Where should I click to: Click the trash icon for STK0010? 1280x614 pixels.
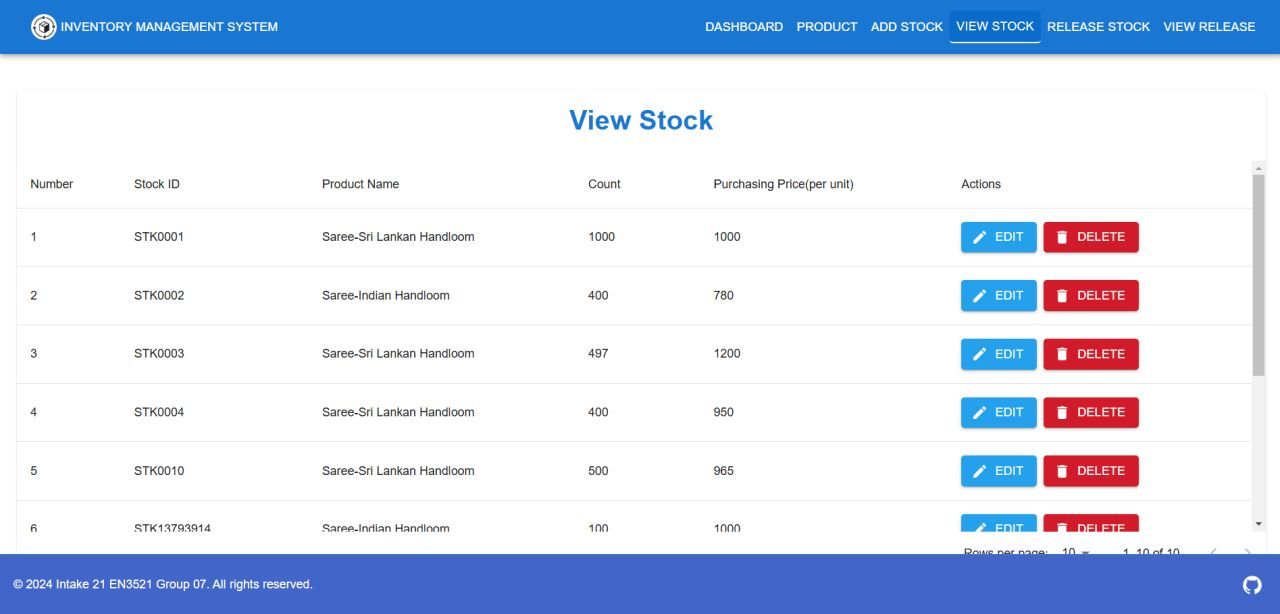tap(1063, 470)
